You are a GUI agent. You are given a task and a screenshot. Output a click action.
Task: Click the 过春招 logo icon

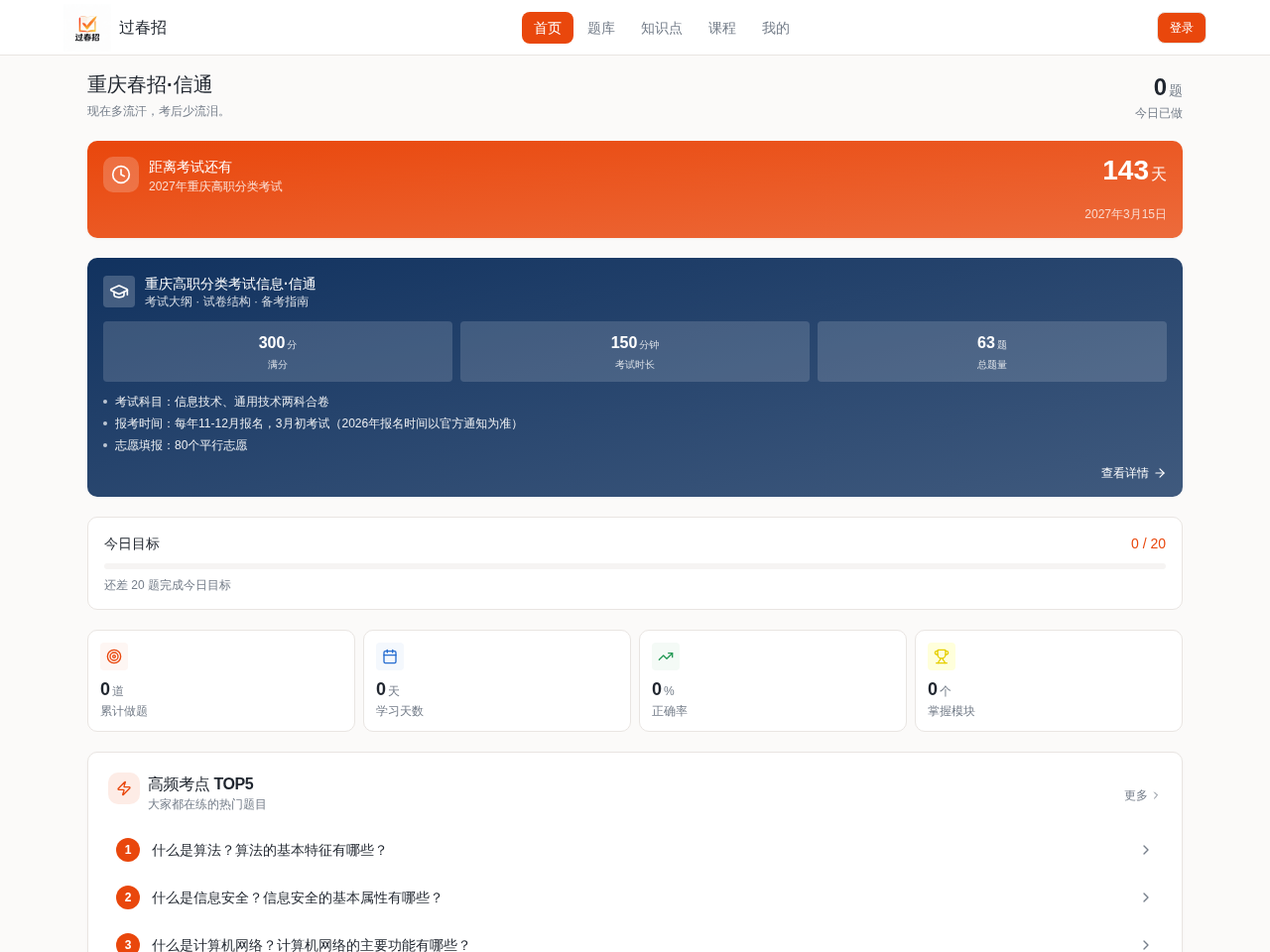coord(87,28)
